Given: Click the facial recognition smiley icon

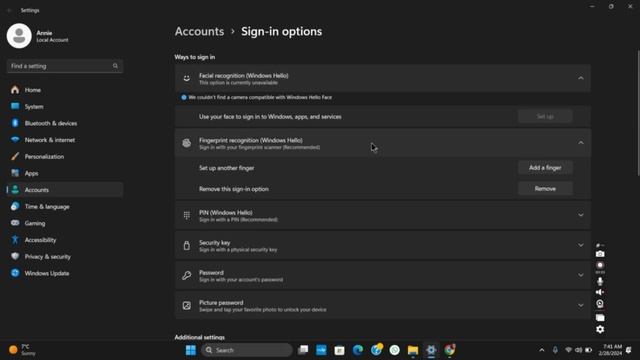Looking at the screenshot, I should click(187, 78).
